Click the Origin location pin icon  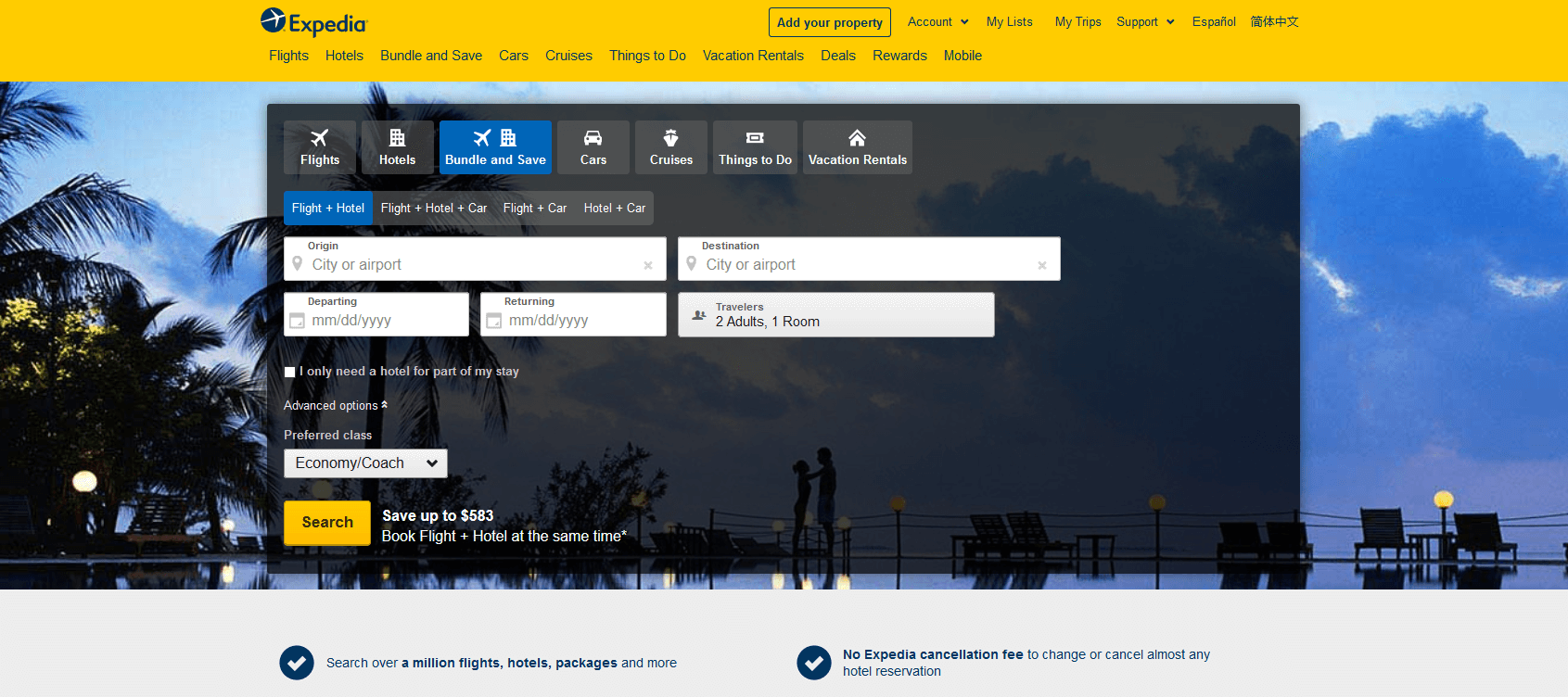[x=298, y=264]
